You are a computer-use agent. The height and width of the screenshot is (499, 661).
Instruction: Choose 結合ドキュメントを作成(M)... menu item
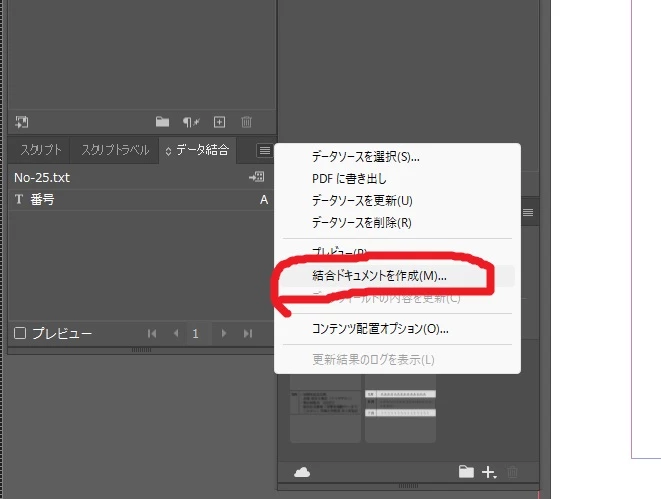coord(398,276)
